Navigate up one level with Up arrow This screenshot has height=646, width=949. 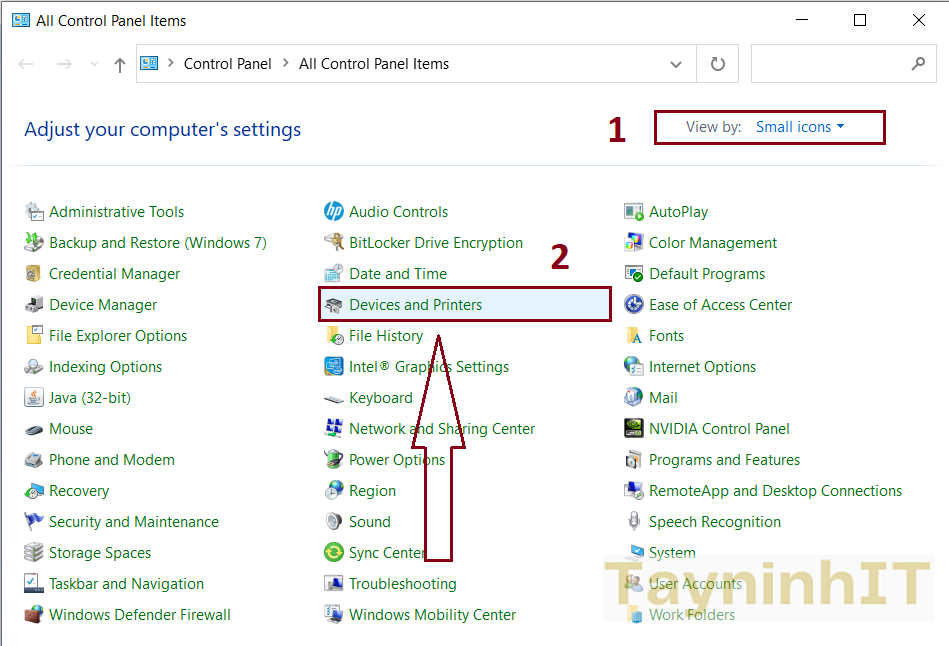tap(120, 64)
